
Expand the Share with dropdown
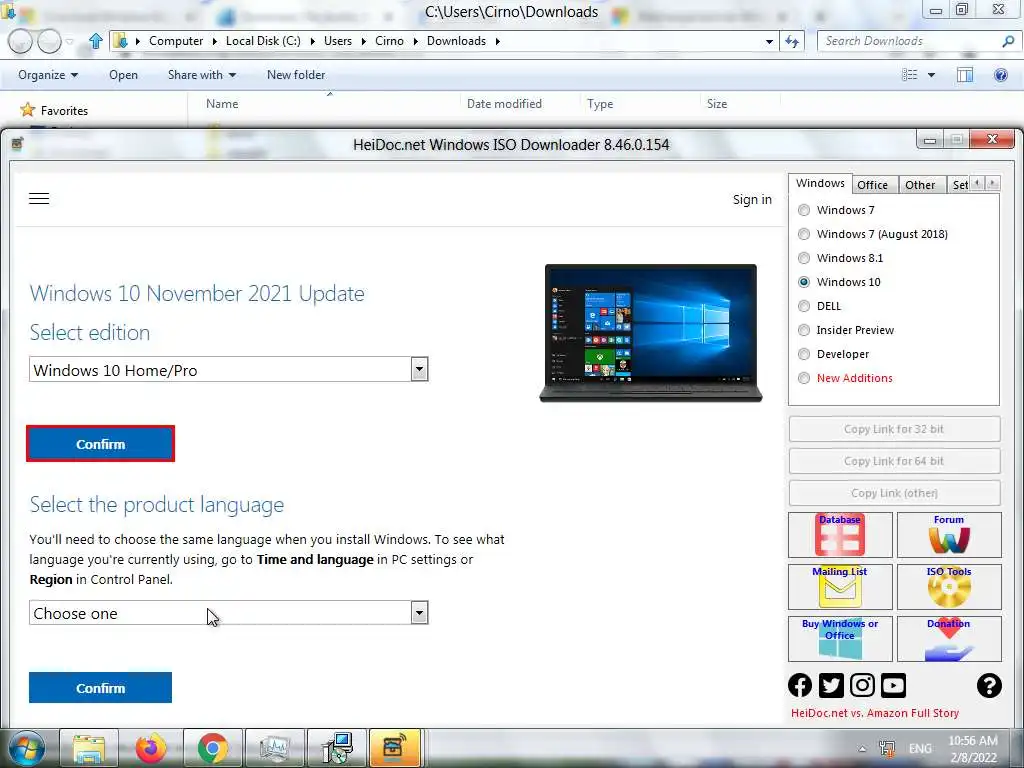pos(202,75)
